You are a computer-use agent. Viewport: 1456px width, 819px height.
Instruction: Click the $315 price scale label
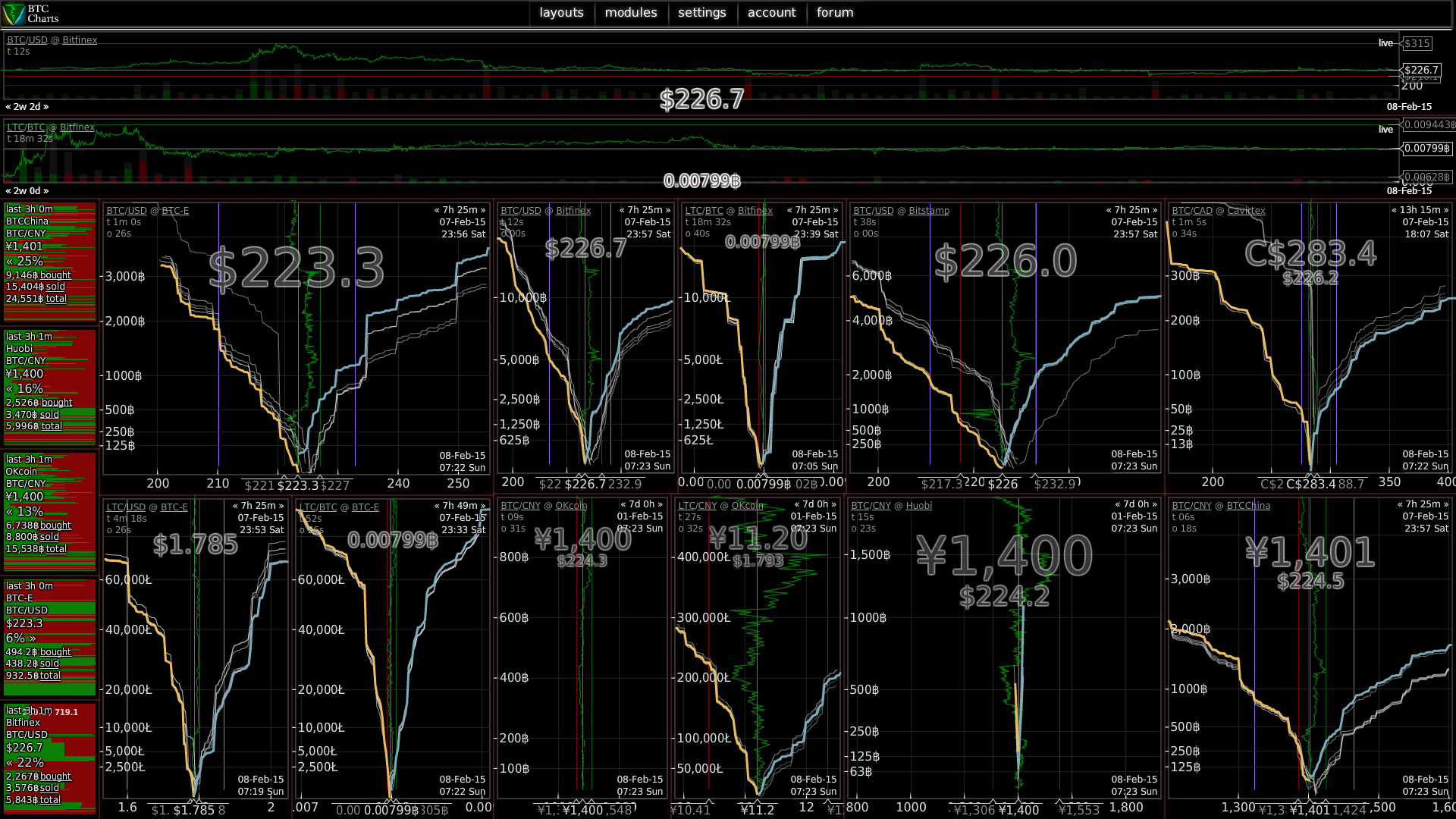tap(1417, 43)
